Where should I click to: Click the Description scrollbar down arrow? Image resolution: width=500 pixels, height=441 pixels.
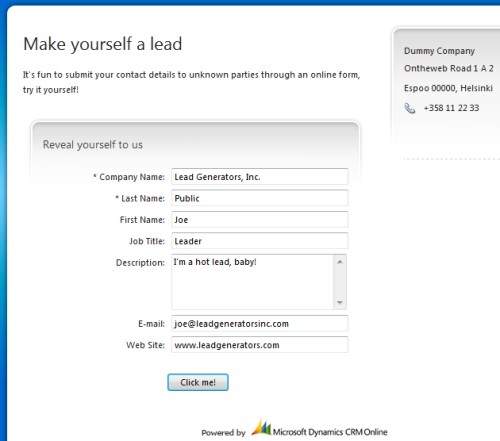pos(340,302)
